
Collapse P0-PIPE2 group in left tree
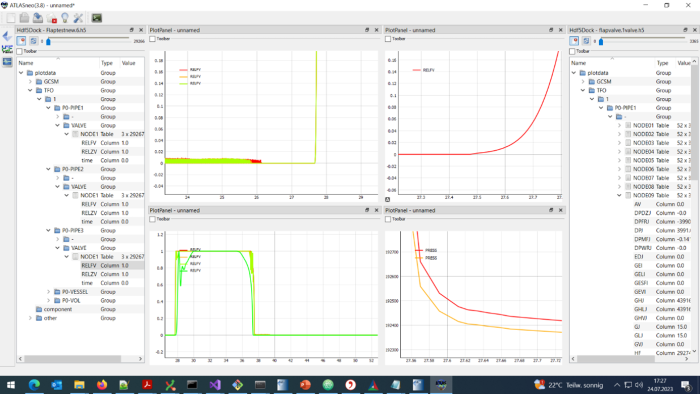point(49,169)
